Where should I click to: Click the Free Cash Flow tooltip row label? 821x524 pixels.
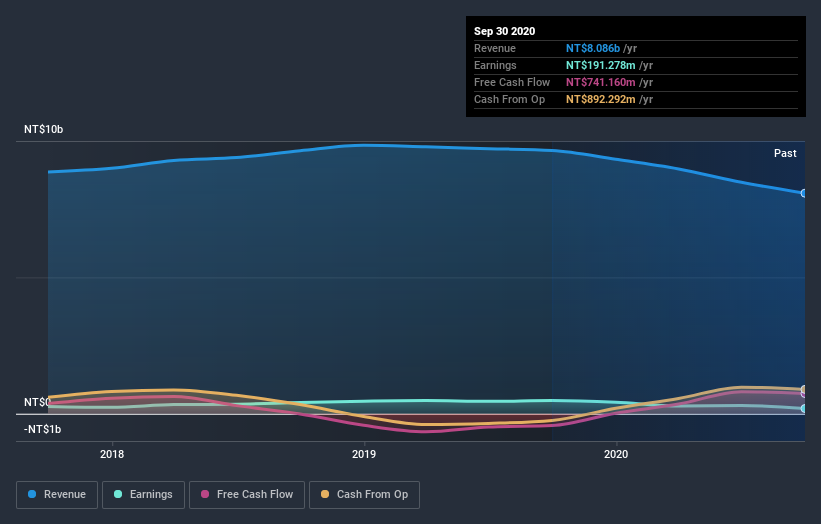tap(512, 82)
